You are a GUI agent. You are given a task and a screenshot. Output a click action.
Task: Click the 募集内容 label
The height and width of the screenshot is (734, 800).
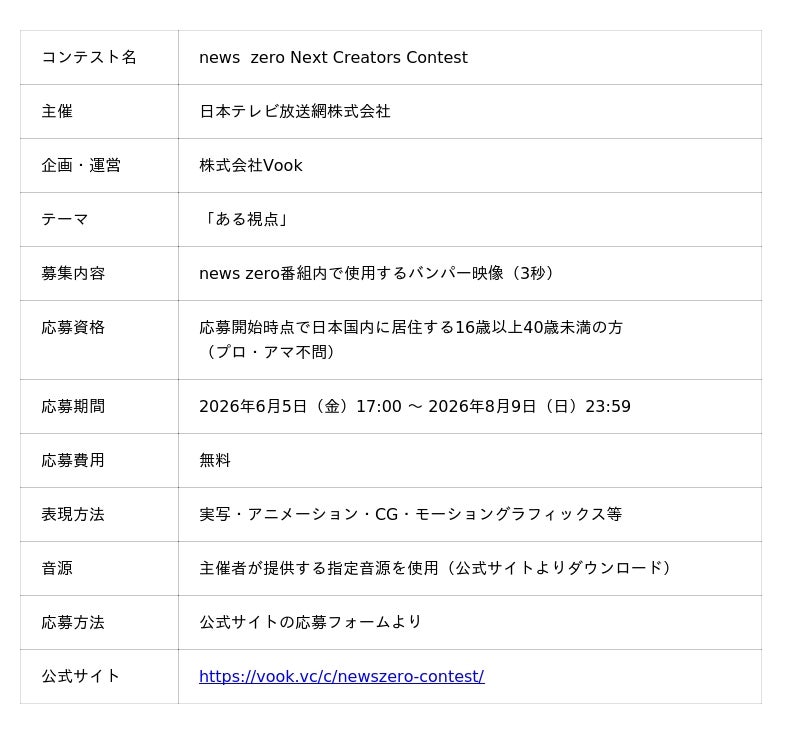[73, 273]
